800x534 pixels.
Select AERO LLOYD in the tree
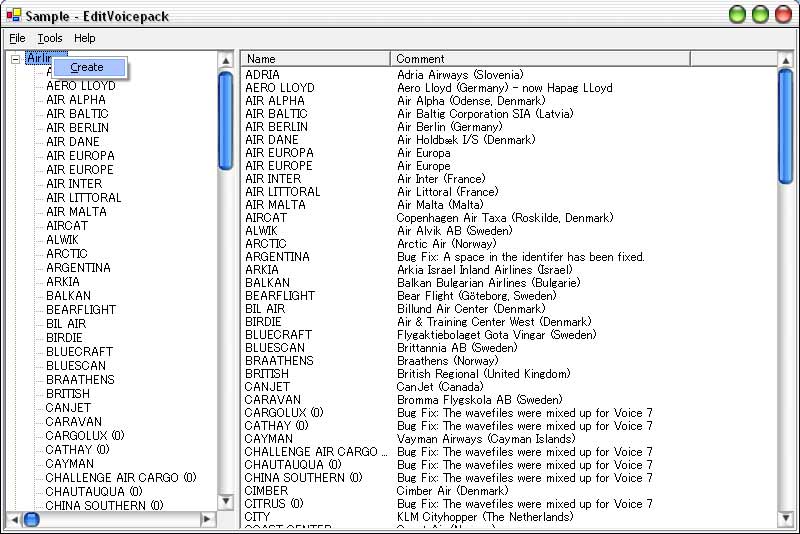click(x=81, y=86)
